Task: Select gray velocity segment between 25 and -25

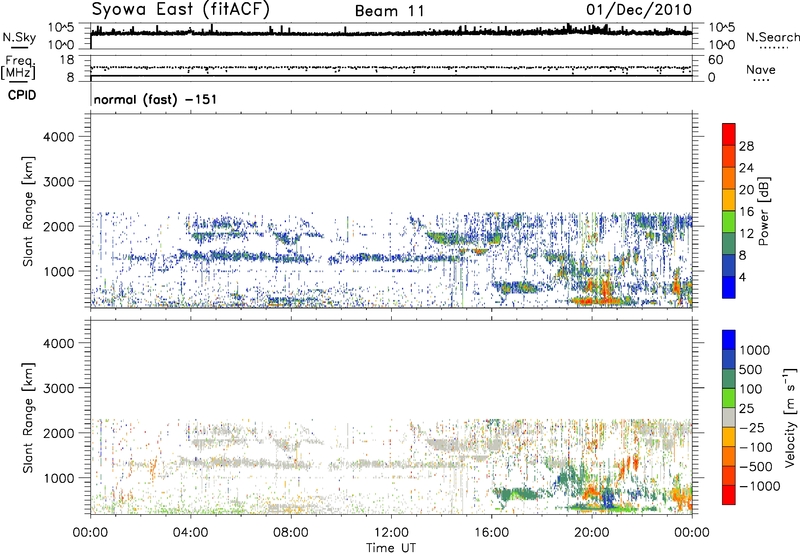Action: click(729, 417)
